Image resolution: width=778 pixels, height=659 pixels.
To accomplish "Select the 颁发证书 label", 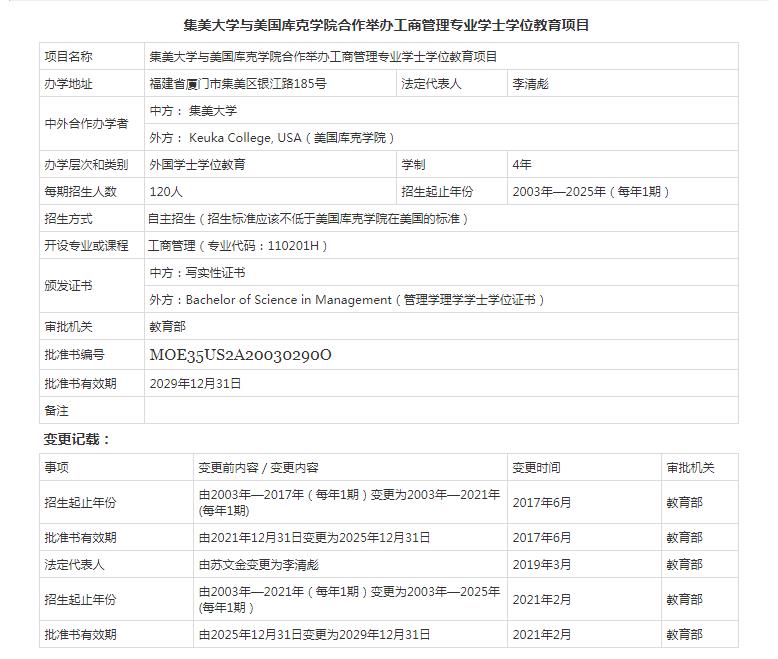I will 68,285.
